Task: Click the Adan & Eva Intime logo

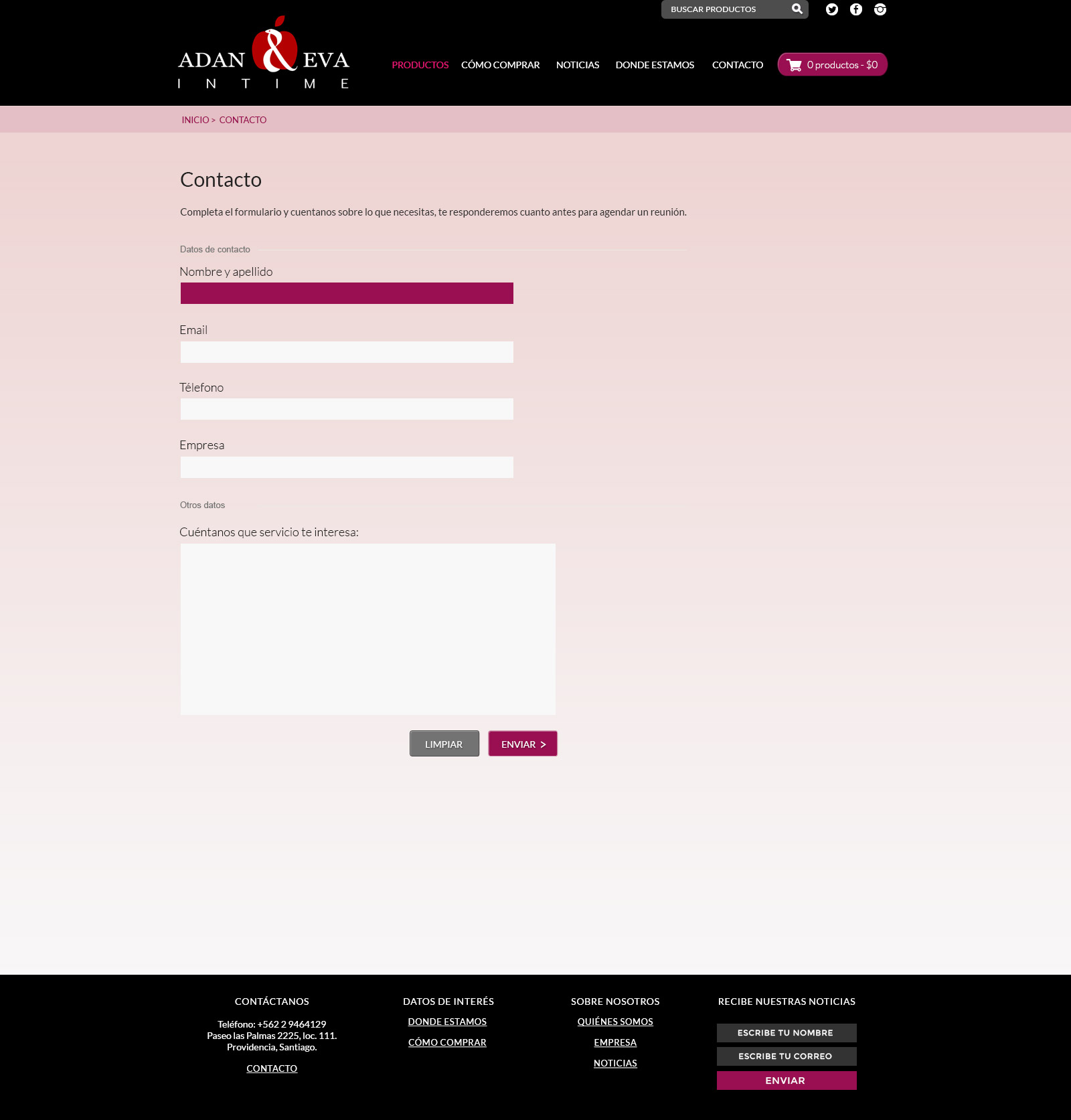Action: [264, 55]
